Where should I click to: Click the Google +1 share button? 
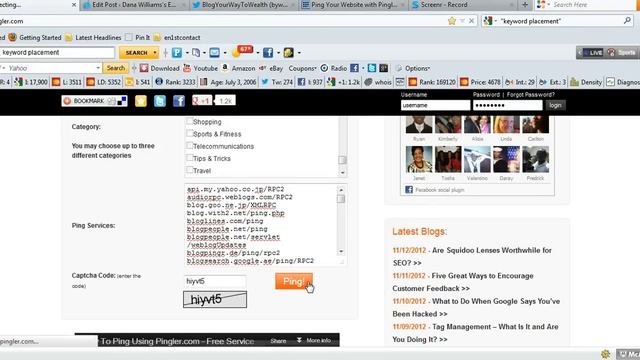[202, 100]
